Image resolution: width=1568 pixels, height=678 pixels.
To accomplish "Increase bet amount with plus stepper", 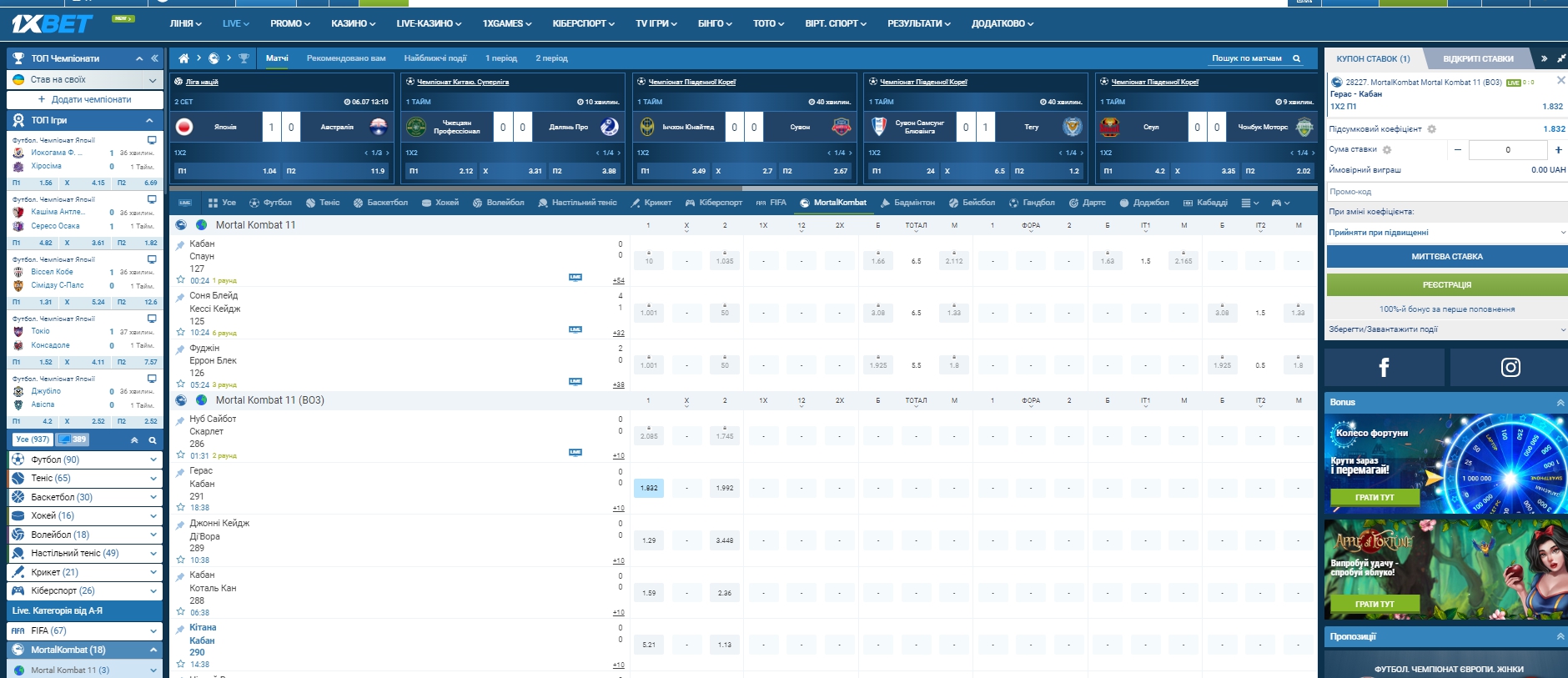I will pos(1558,150).
